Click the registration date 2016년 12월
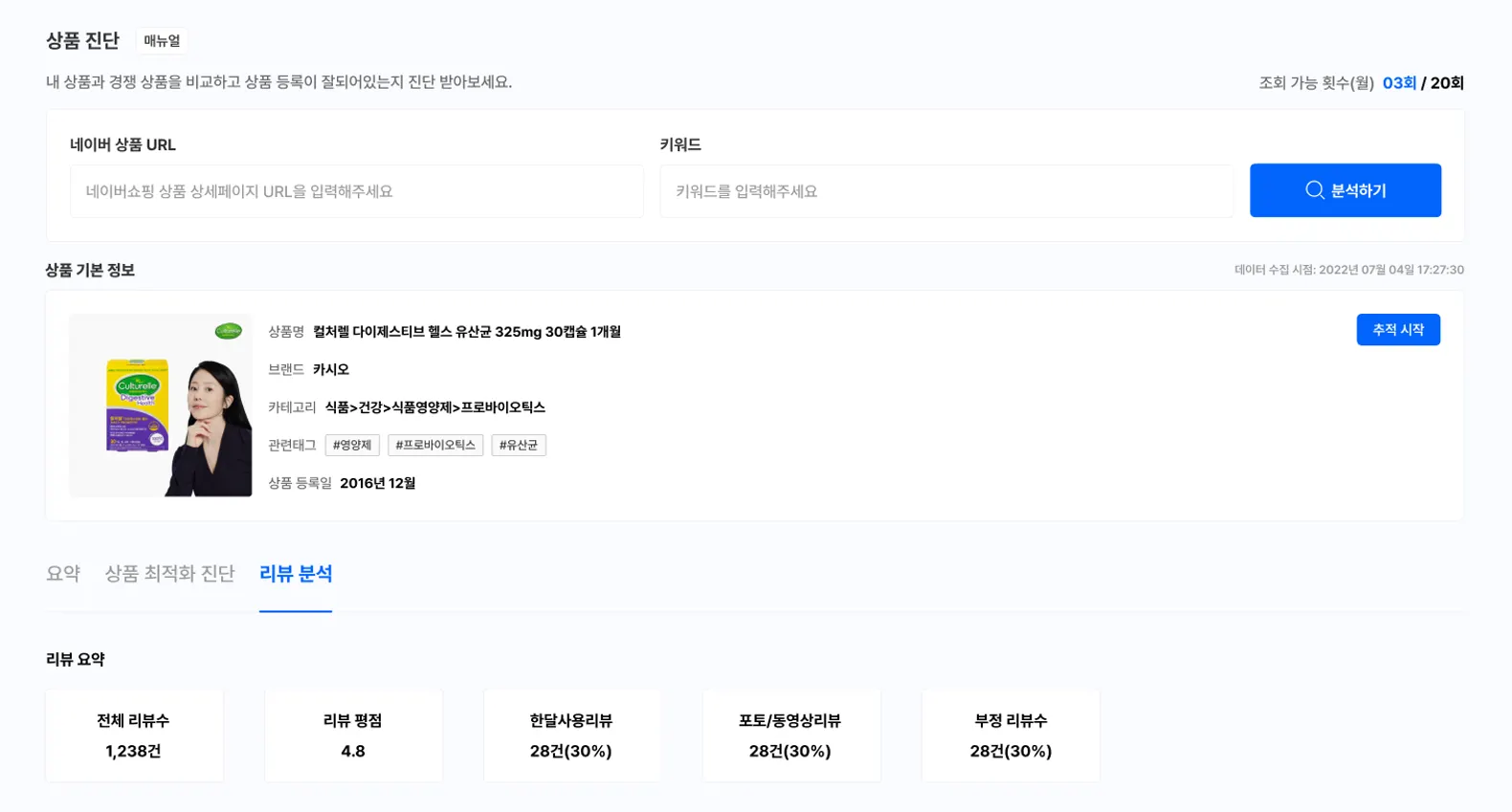 pyautogui.click(x=378, y=484)
